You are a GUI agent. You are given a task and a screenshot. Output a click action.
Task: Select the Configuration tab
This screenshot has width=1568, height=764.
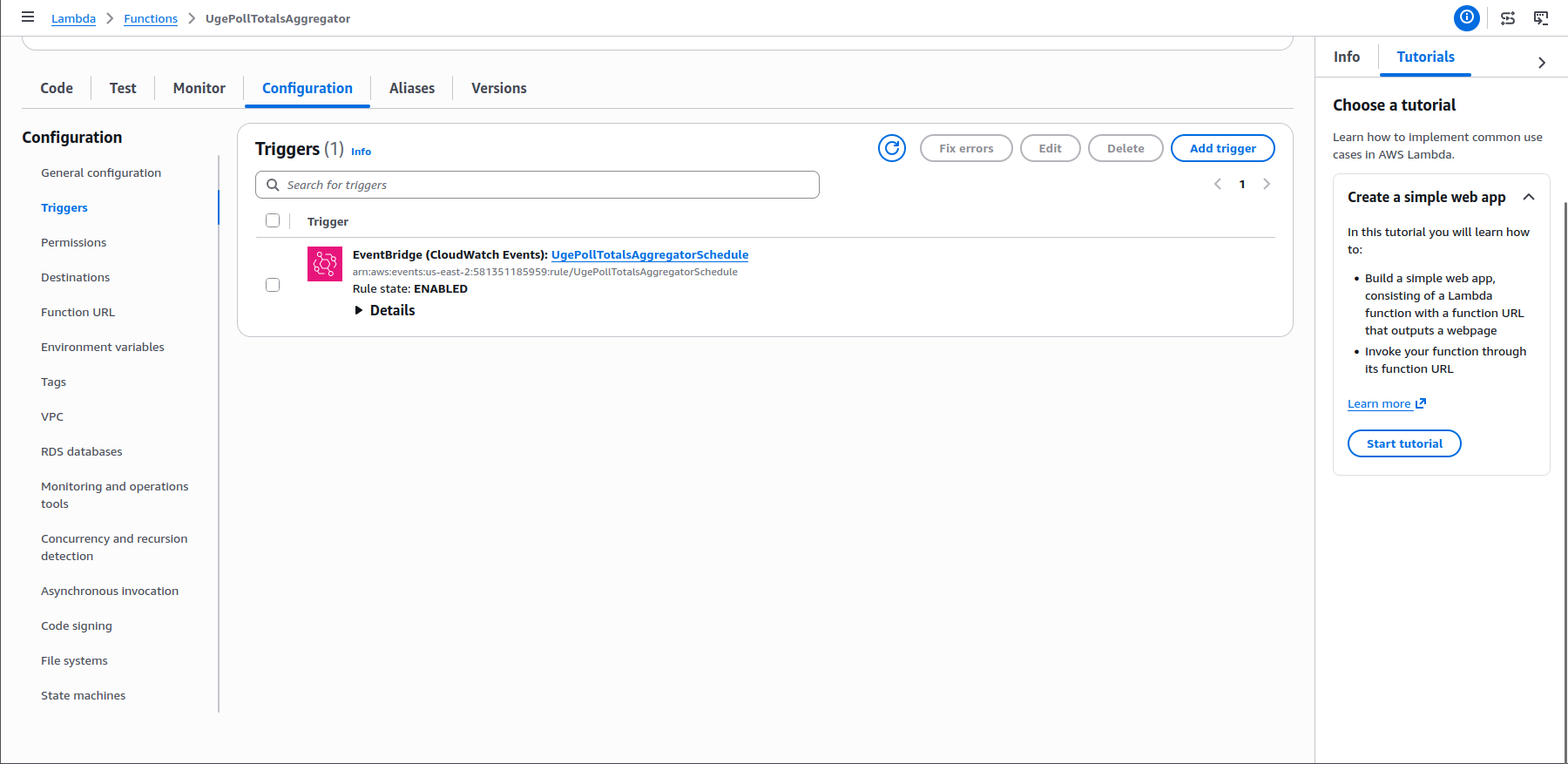pyautogui.click(x=308, y=88)
